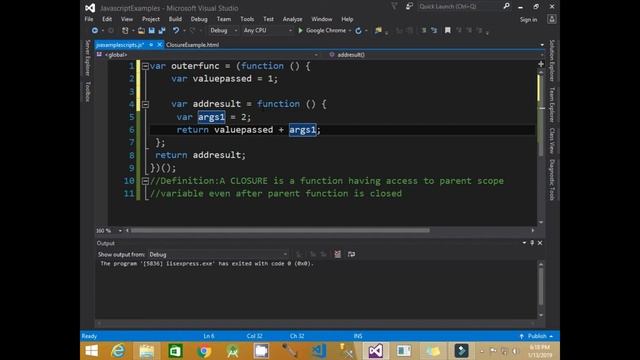
Task: Pin the jsexamplescripts.js tab
Action: coord(151,45)
